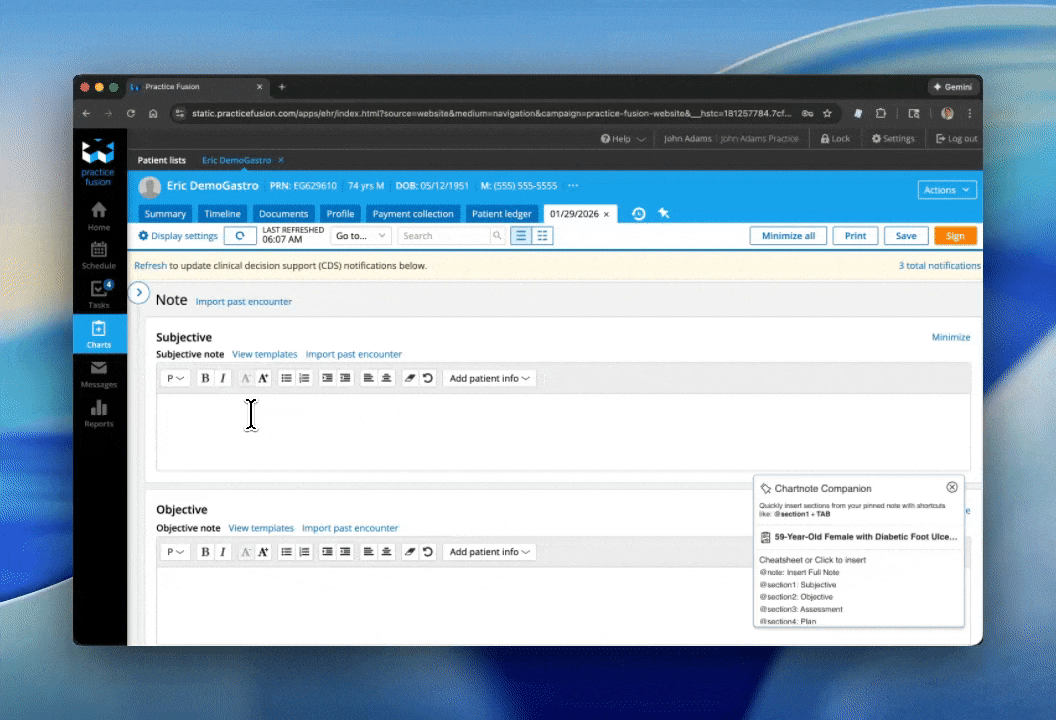
Task: Expand Add patient info dropdown in Subjective
Action: click(490, 379)
